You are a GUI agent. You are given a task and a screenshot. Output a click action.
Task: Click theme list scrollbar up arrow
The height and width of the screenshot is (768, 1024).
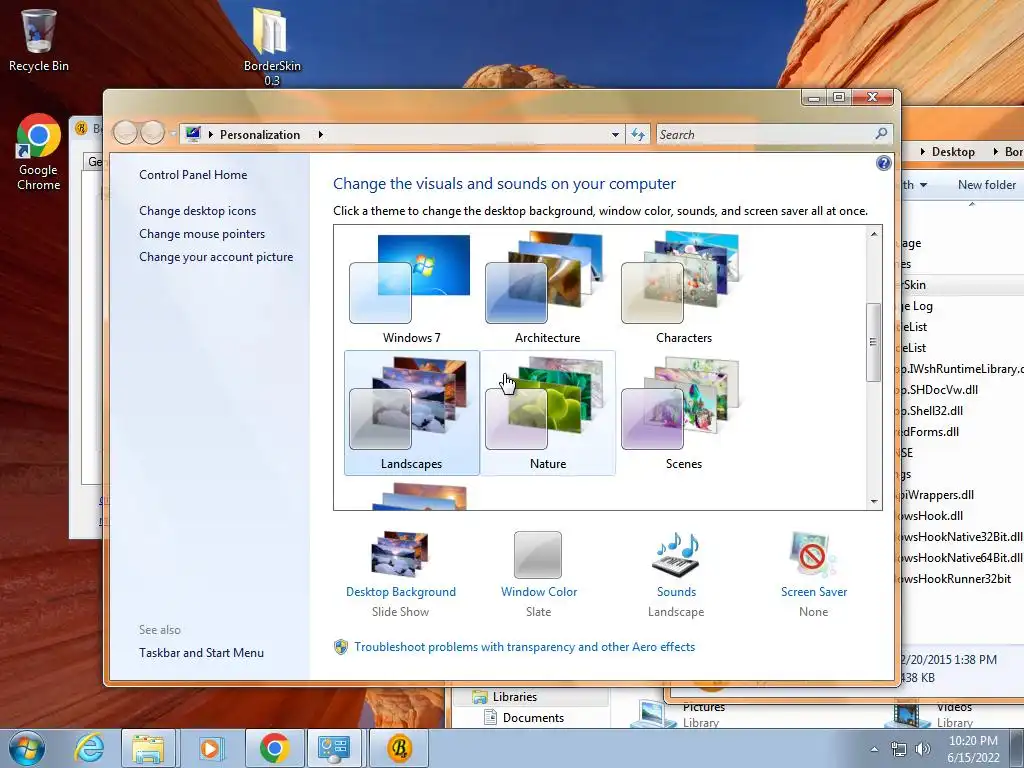pyautogui.click(x=874, y=234)
